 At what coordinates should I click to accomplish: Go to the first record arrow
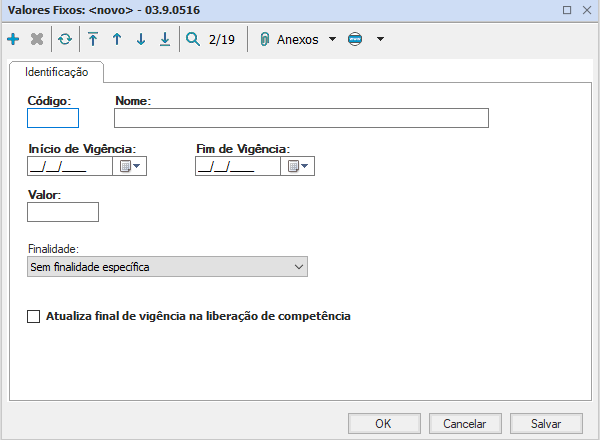93,40
